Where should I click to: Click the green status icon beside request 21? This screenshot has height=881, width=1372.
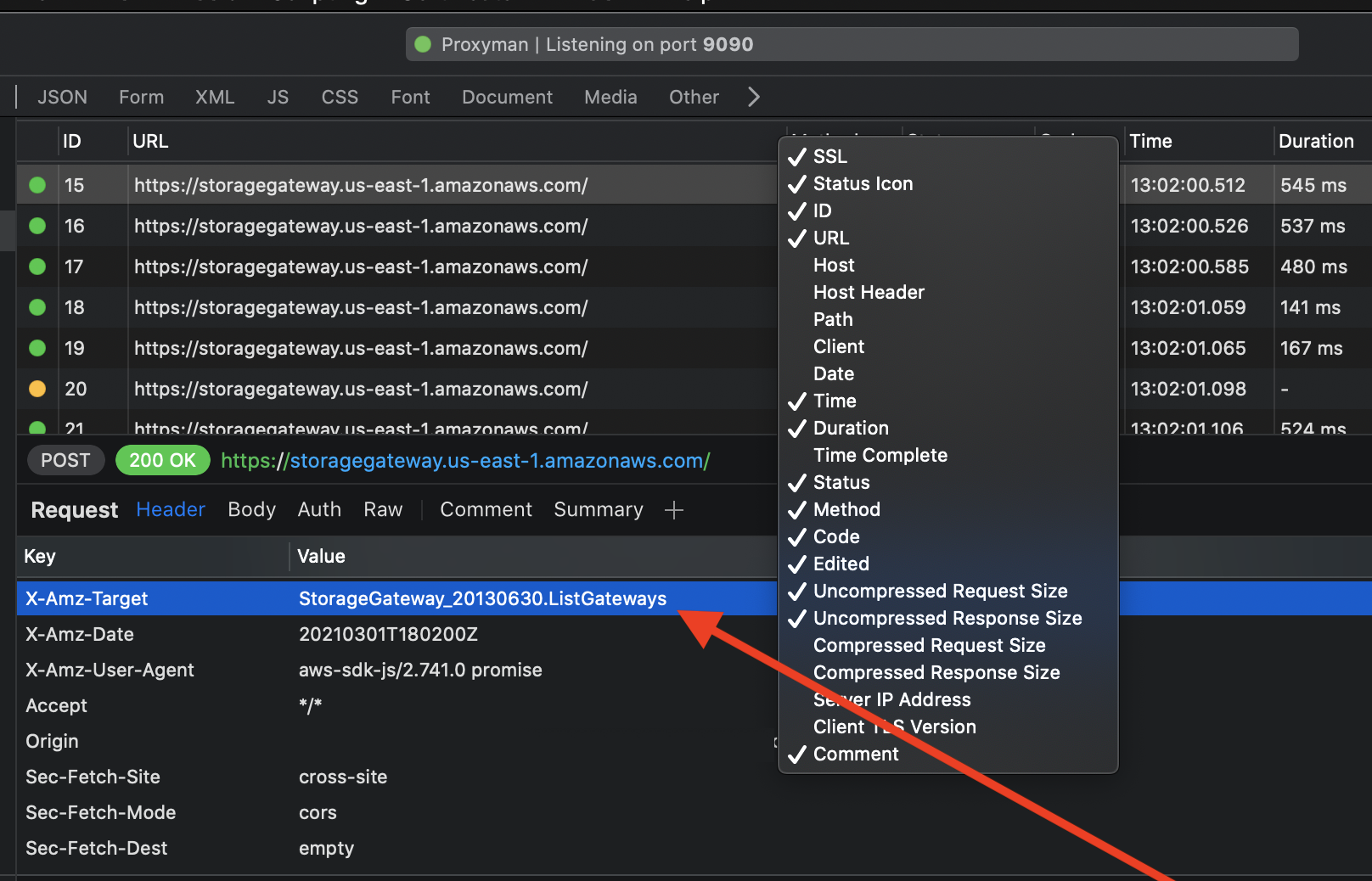point(37,429)
